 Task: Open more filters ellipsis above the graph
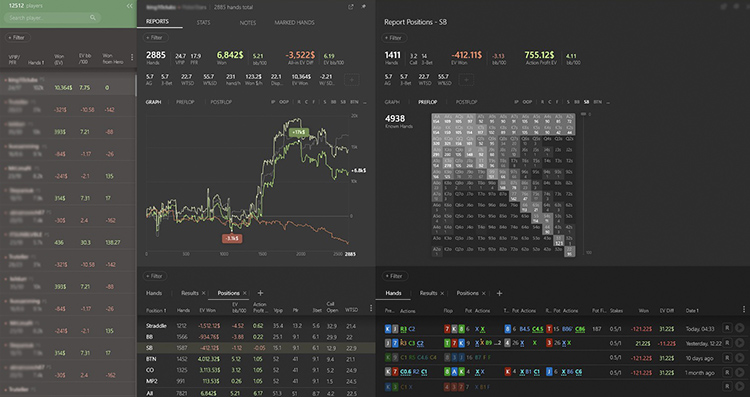(x=365, y=102)
